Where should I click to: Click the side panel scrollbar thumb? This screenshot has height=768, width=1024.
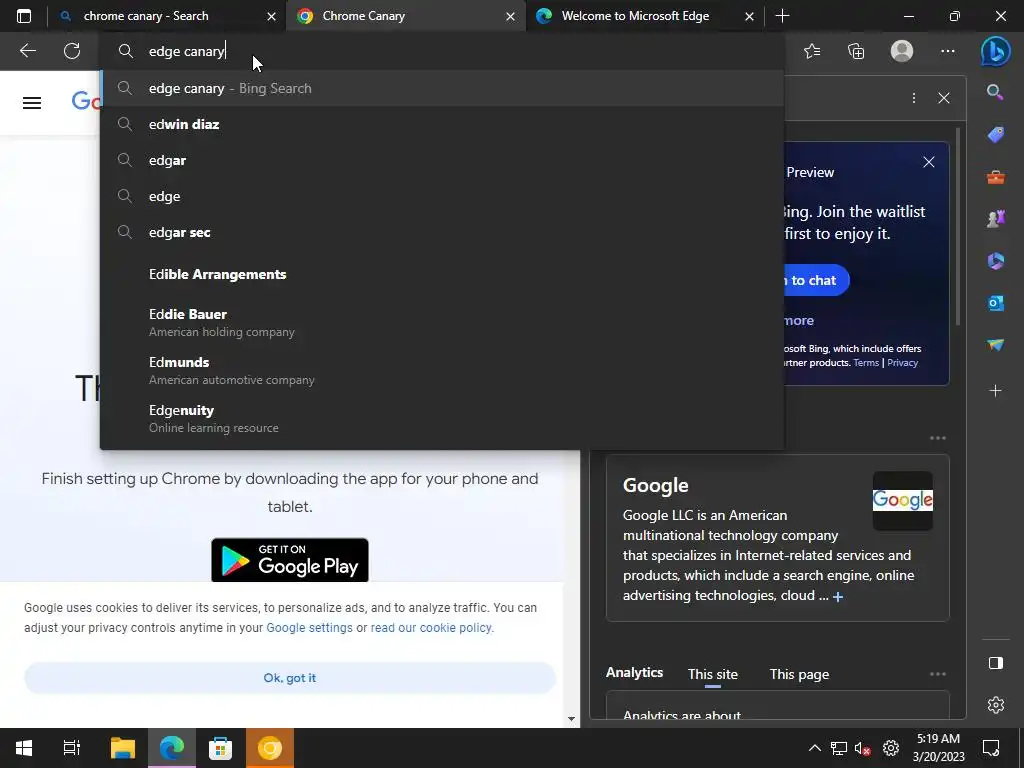click(x=957, y=225)
